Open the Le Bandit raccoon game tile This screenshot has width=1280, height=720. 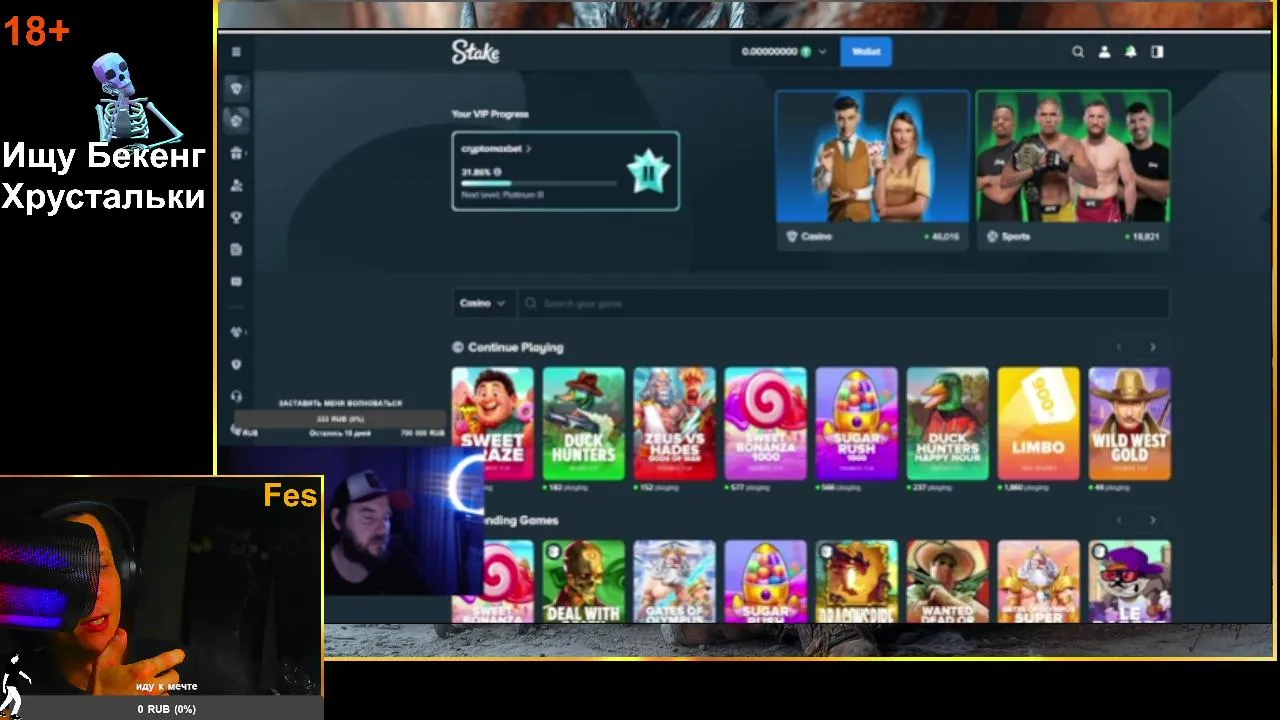(x=1129, y=581)
